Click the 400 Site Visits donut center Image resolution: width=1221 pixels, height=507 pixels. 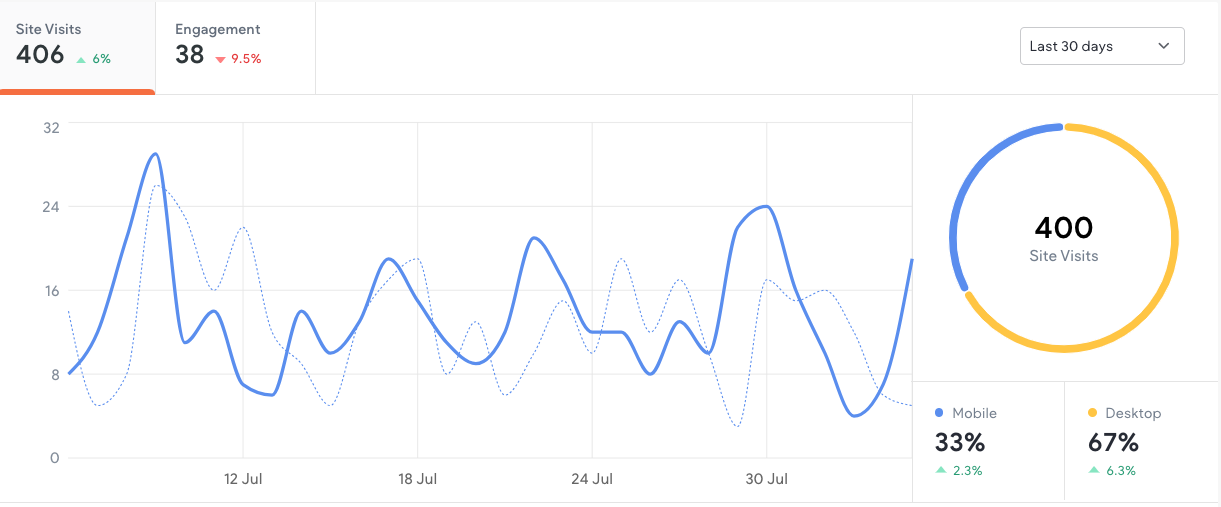pyautogui.click(x=1064, y=238)
